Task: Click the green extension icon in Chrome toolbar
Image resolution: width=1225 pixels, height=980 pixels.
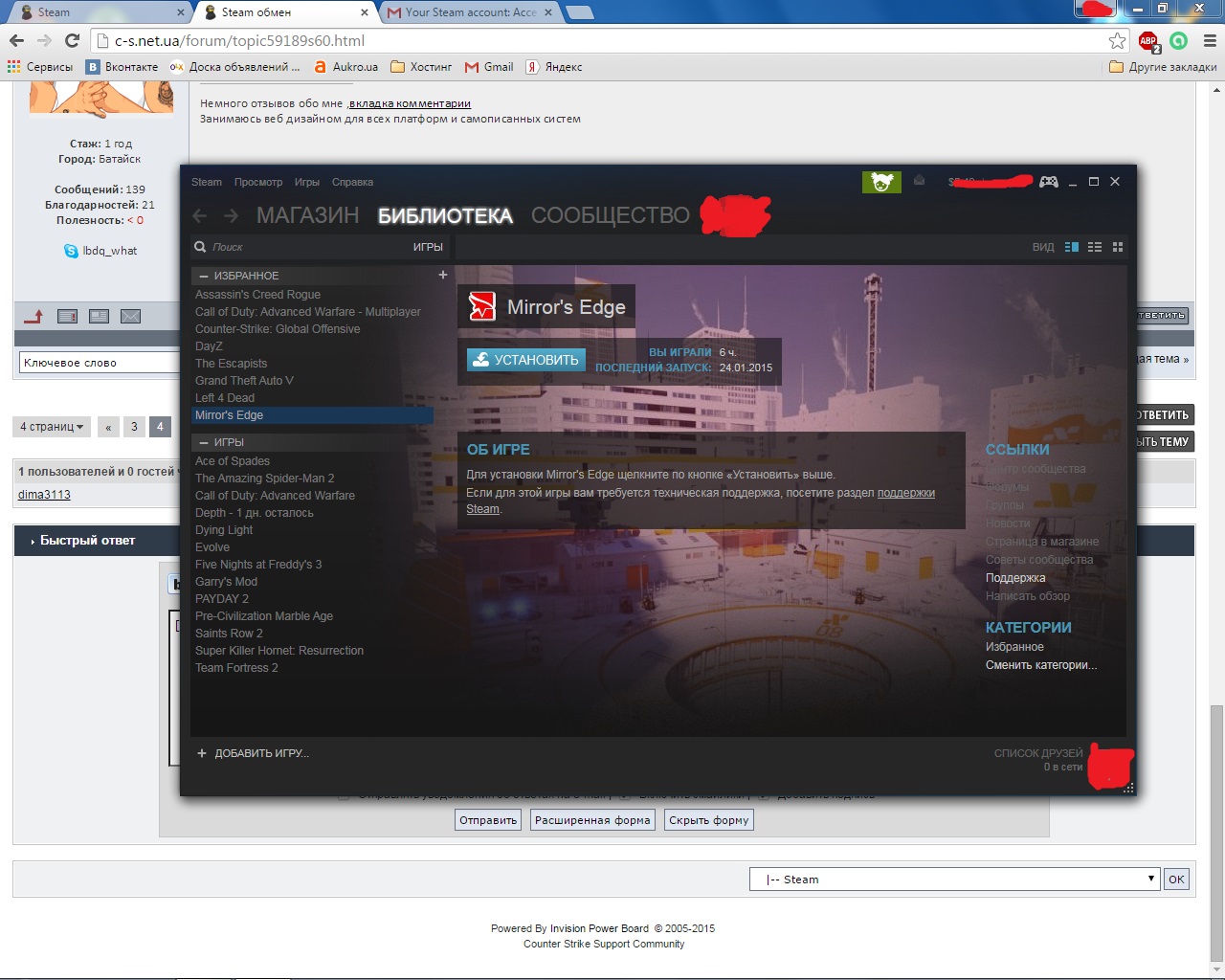Action: point(1178,40)
